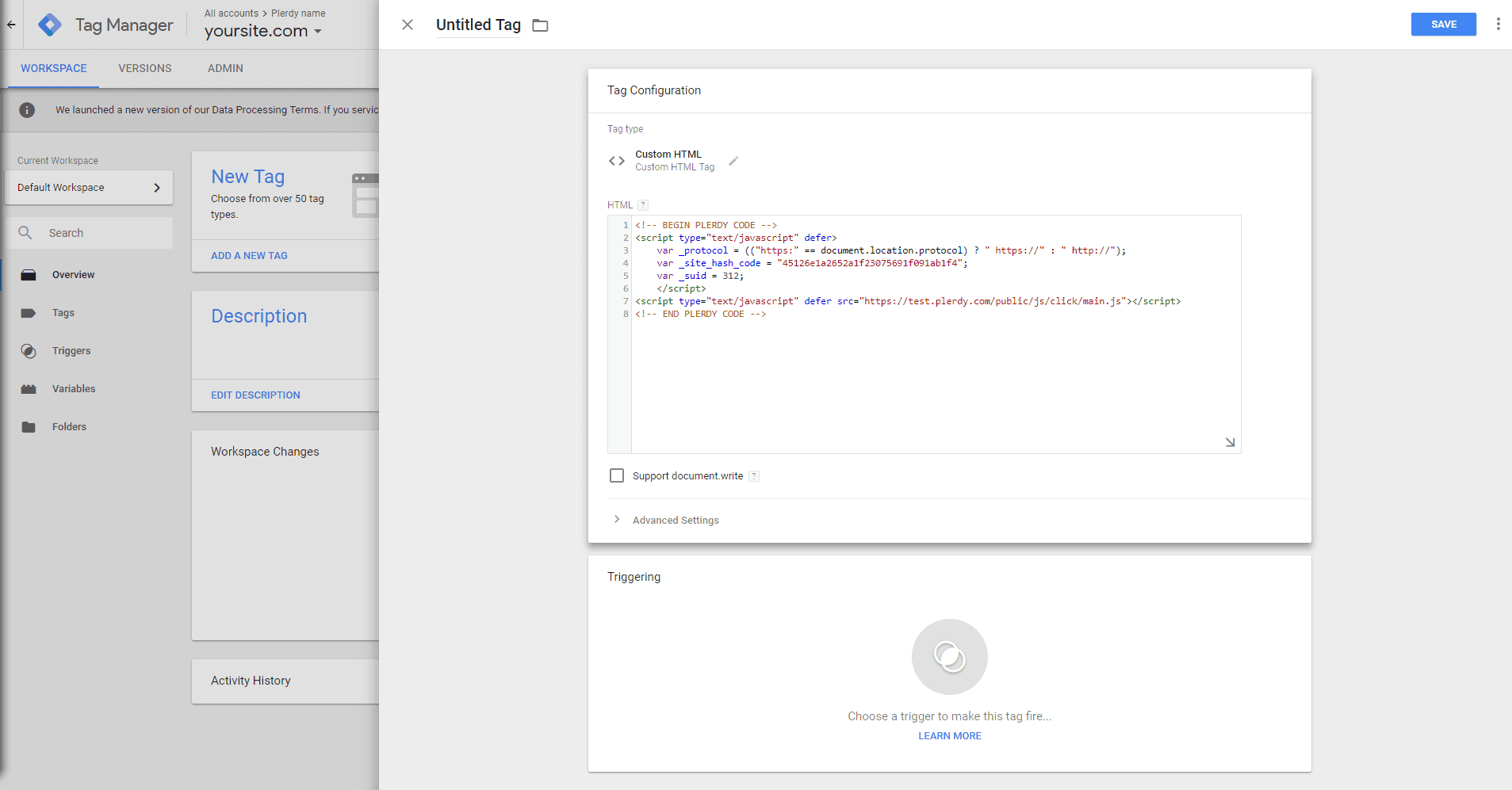Image resolution: width=1512 pixels, height=790 pixels.
Task: Select Tags in the sidebar
Action: coord(63,313)
